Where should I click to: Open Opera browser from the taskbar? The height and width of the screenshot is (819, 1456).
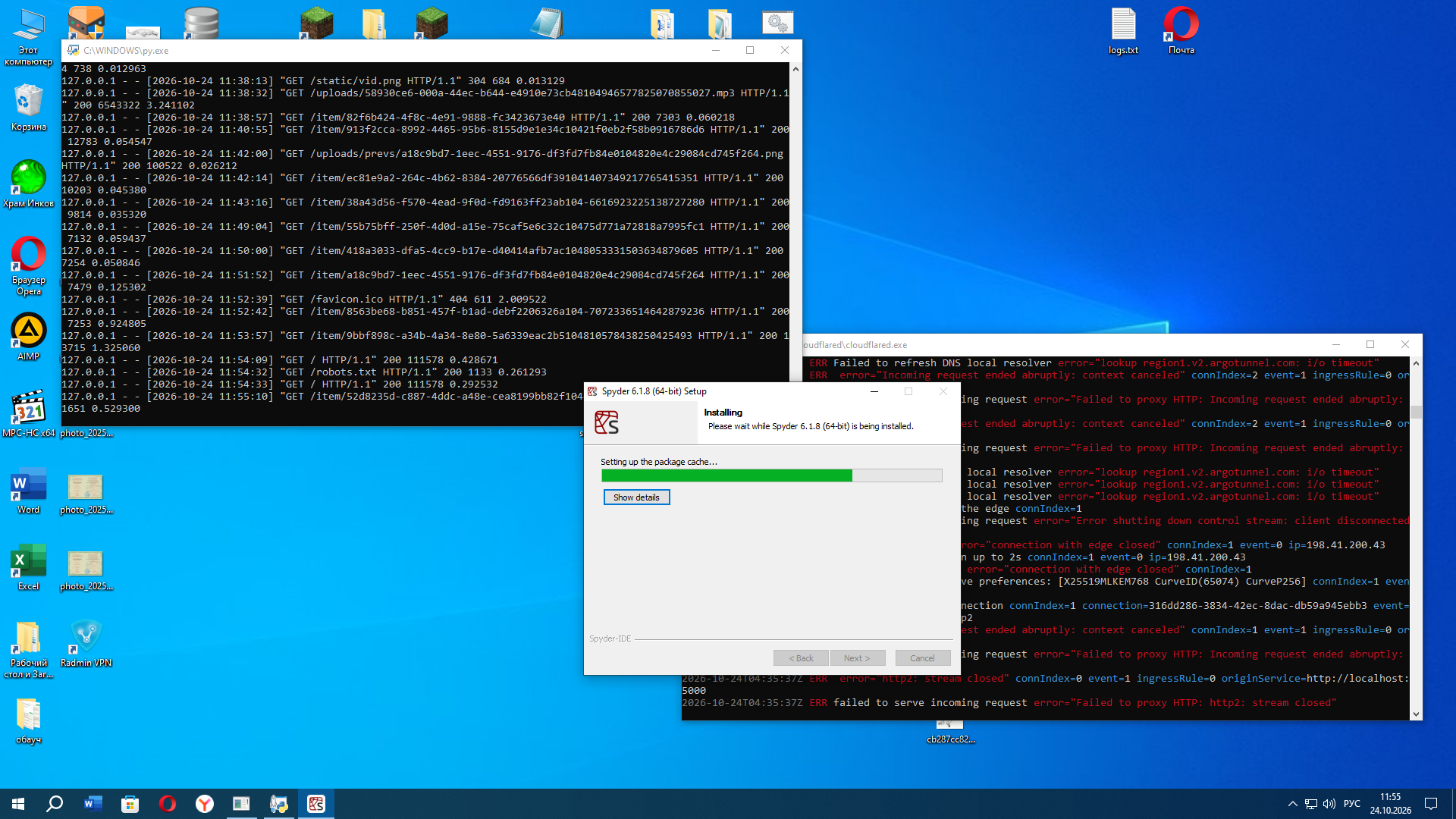pyautogui.click(x=167, y=804)
